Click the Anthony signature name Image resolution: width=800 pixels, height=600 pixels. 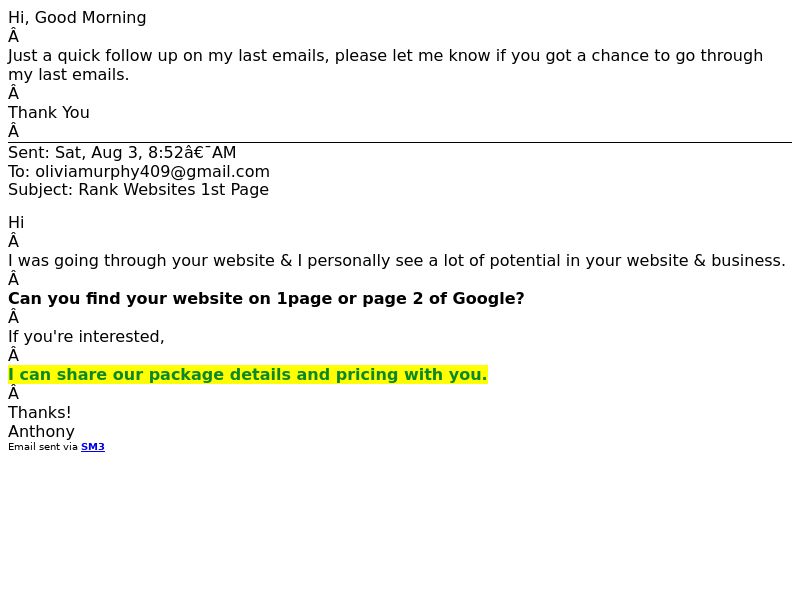[x=41, y=432]
